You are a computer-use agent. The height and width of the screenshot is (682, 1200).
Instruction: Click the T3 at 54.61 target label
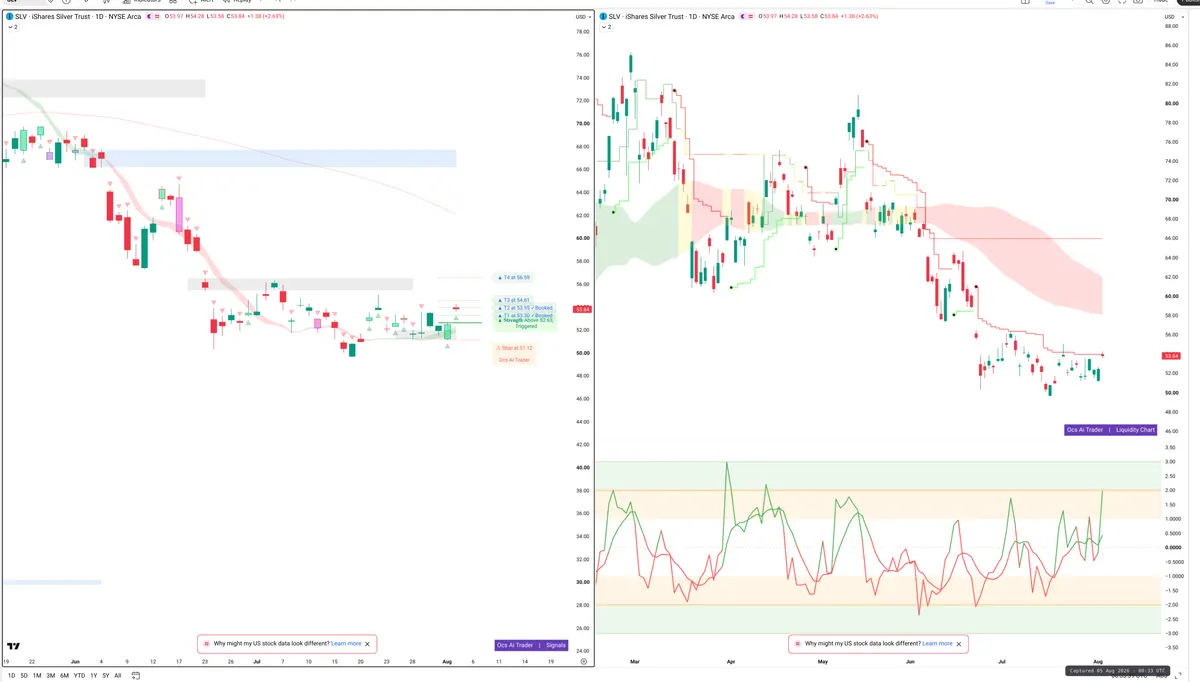click(515, 300)
